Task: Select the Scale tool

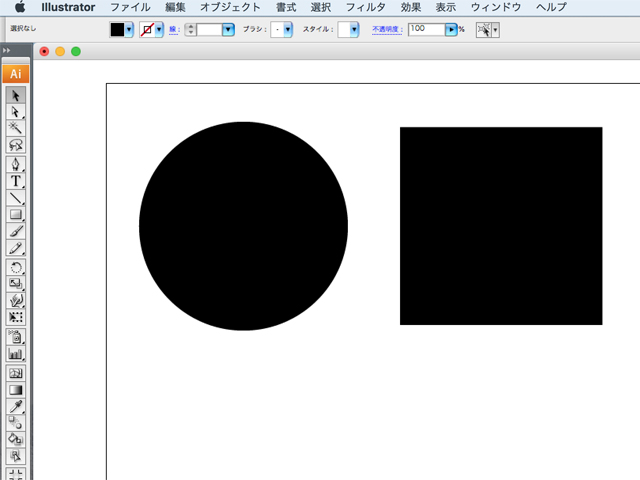Action: (16, 284)
